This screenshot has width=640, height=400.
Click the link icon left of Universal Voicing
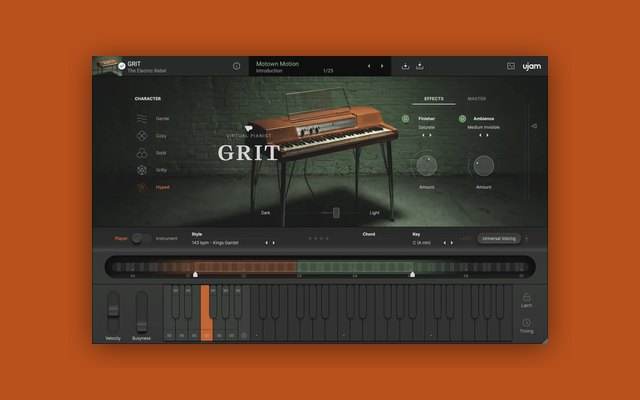coord(467,238)
